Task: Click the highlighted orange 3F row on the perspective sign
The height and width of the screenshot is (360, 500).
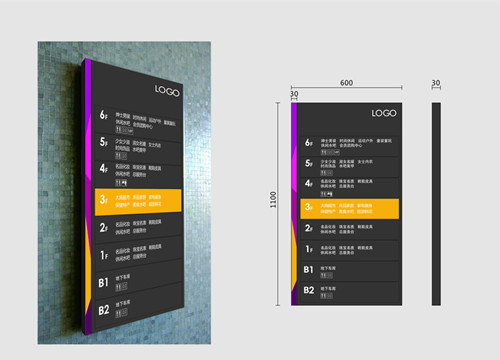Action: point(138,202)
